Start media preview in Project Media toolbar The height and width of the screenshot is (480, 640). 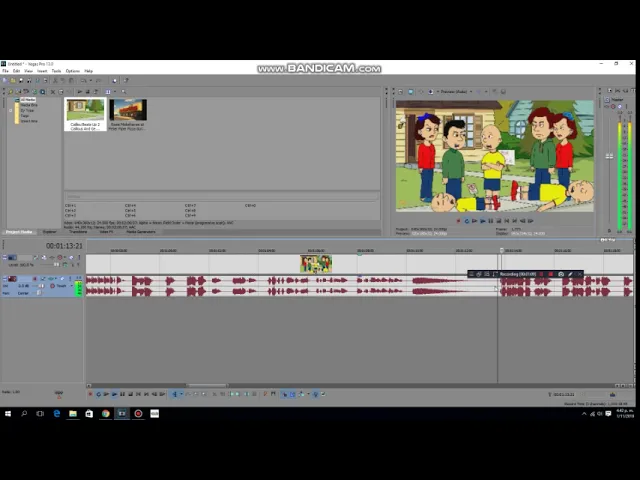point(80,92)
